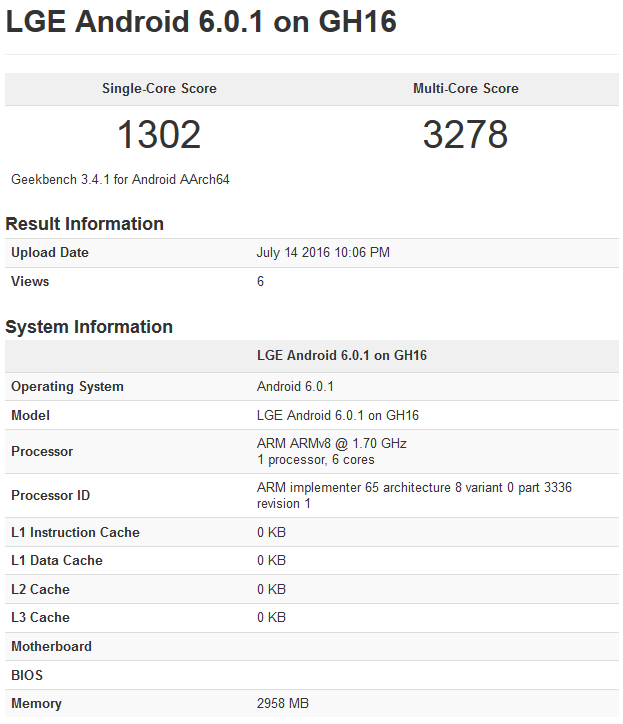Click the Result Information heading
The width and height of the screenshot is (623, 724).
[85, 224]
